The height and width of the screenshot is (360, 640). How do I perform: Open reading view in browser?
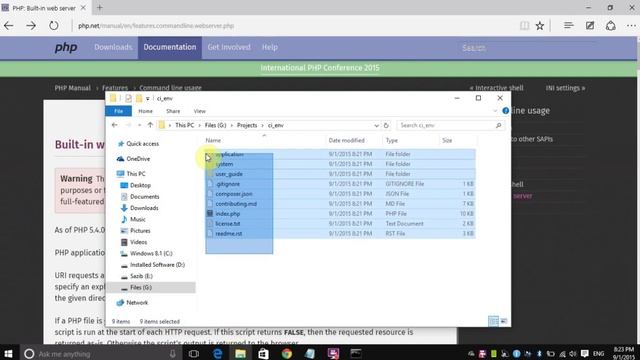pos(524,26)
